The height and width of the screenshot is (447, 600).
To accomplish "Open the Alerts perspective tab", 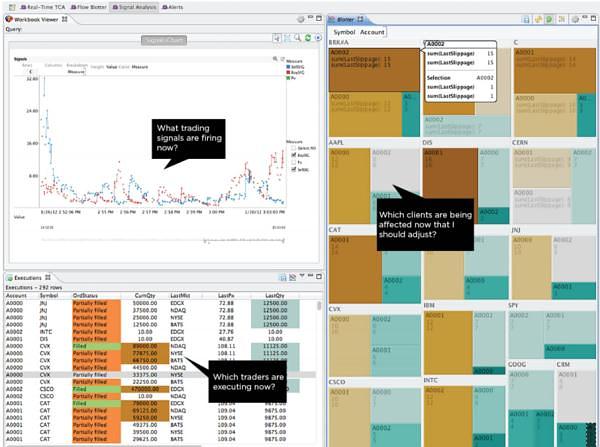I will (x=173, y=7).
